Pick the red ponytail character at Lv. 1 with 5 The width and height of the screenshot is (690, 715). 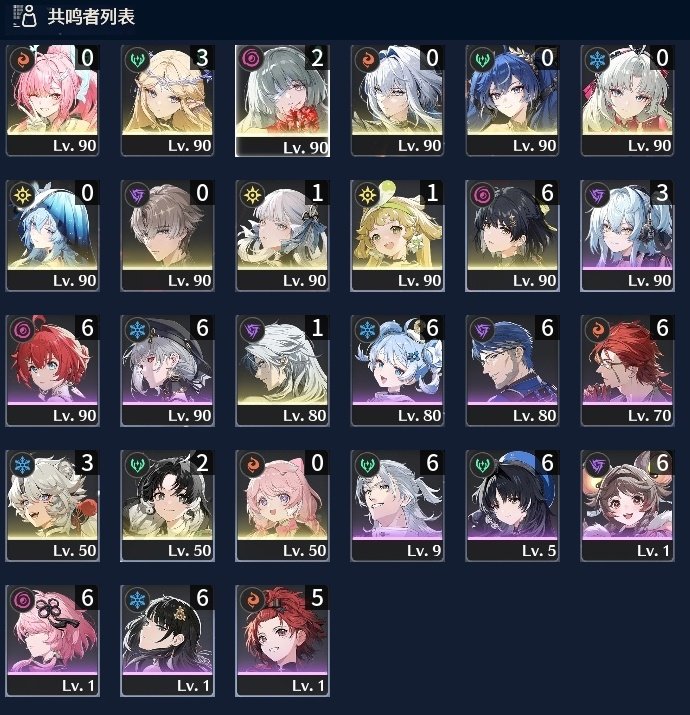pos(282,640)
